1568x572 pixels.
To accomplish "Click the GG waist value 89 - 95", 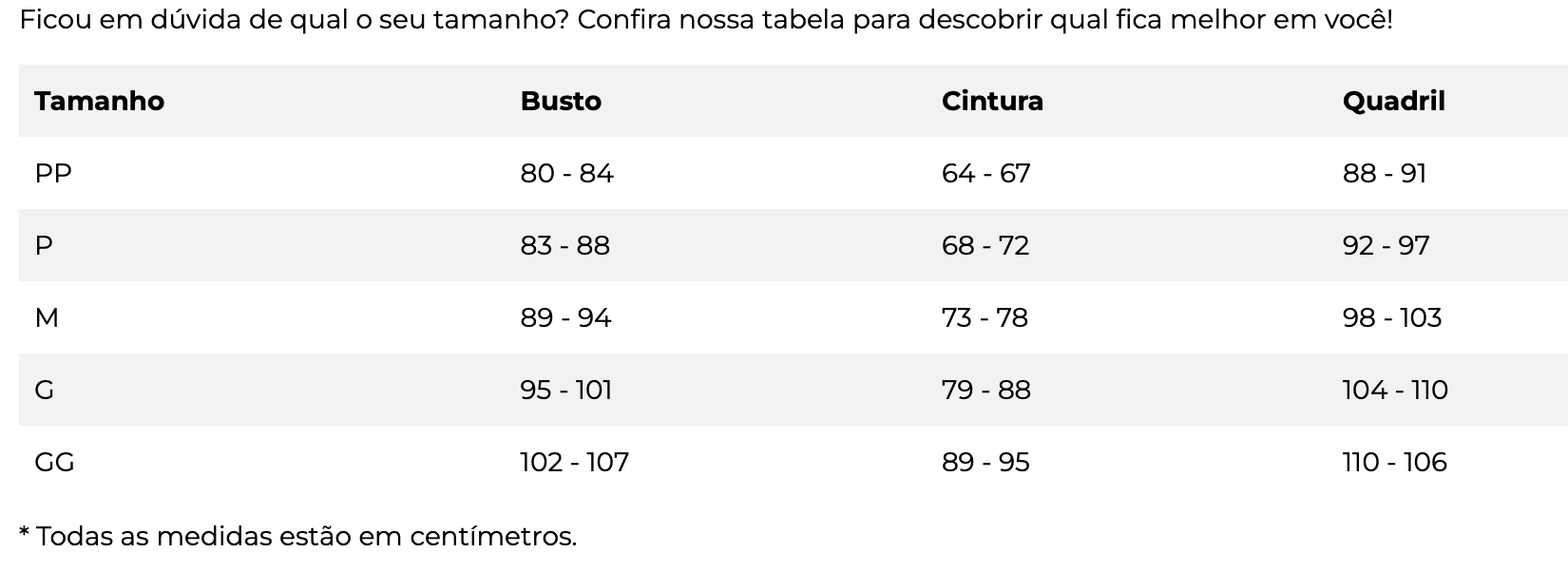I will tap(985, 462).
